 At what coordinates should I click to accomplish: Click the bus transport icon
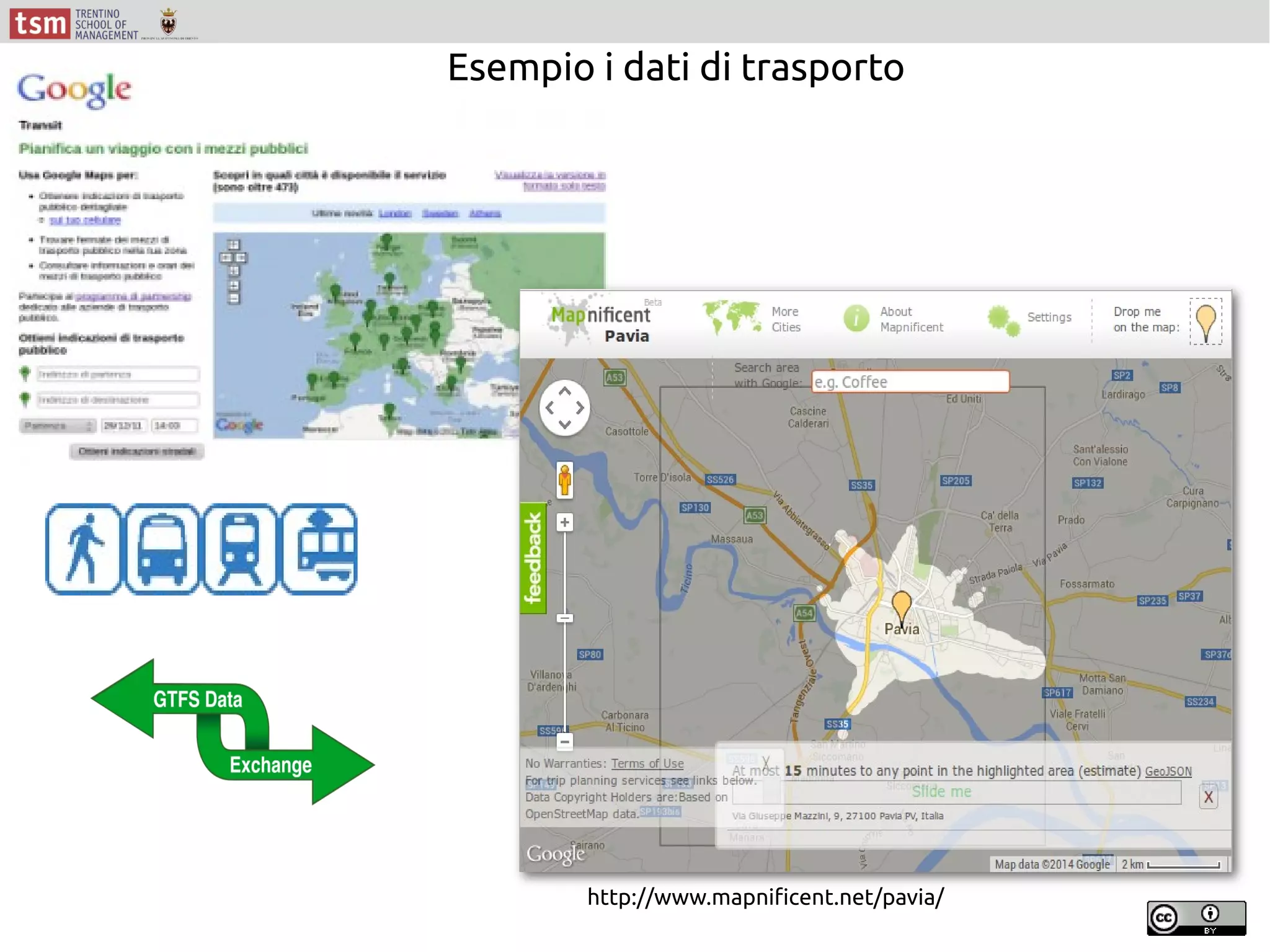[x=162, y=549]
